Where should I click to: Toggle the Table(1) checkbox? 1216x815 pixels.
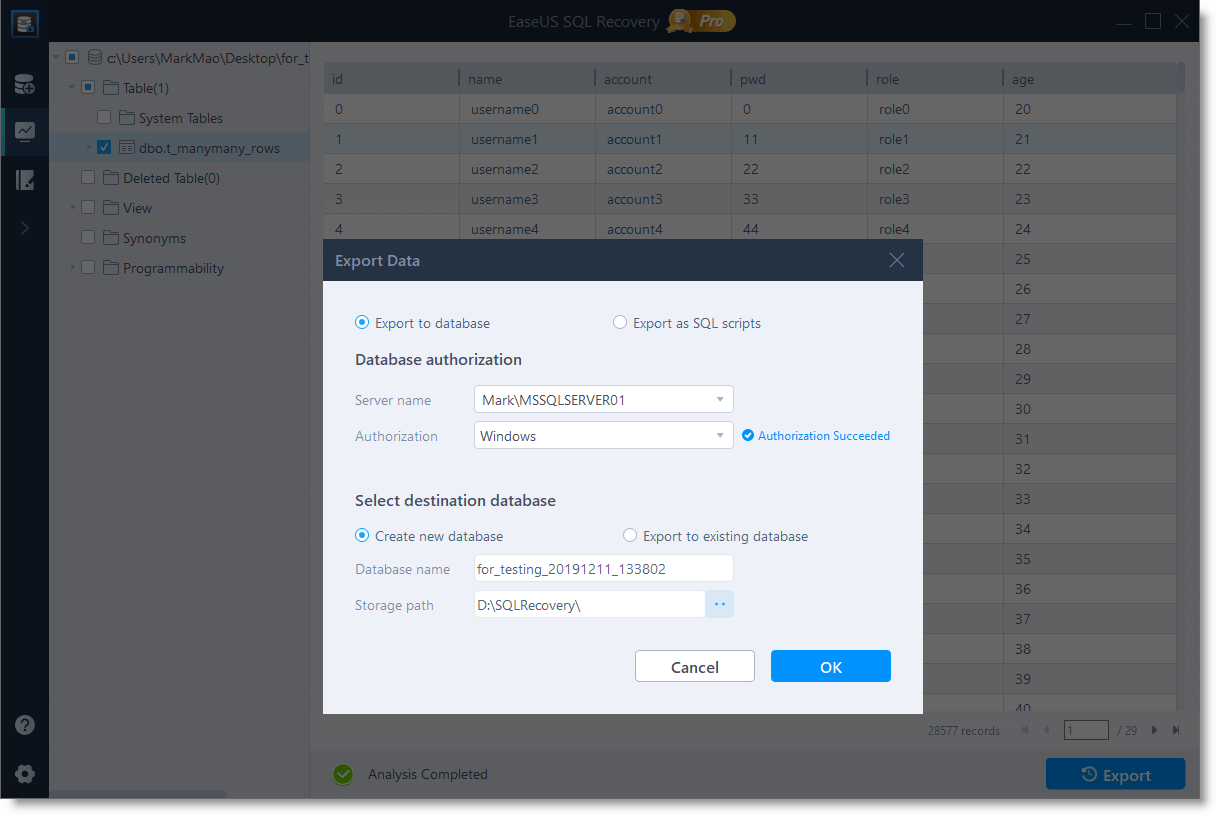click(x=88, y=88)
